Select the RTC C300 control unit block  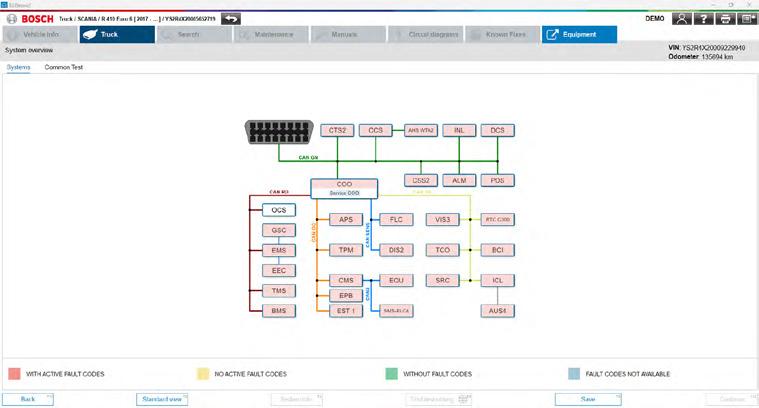pos(498,219)
